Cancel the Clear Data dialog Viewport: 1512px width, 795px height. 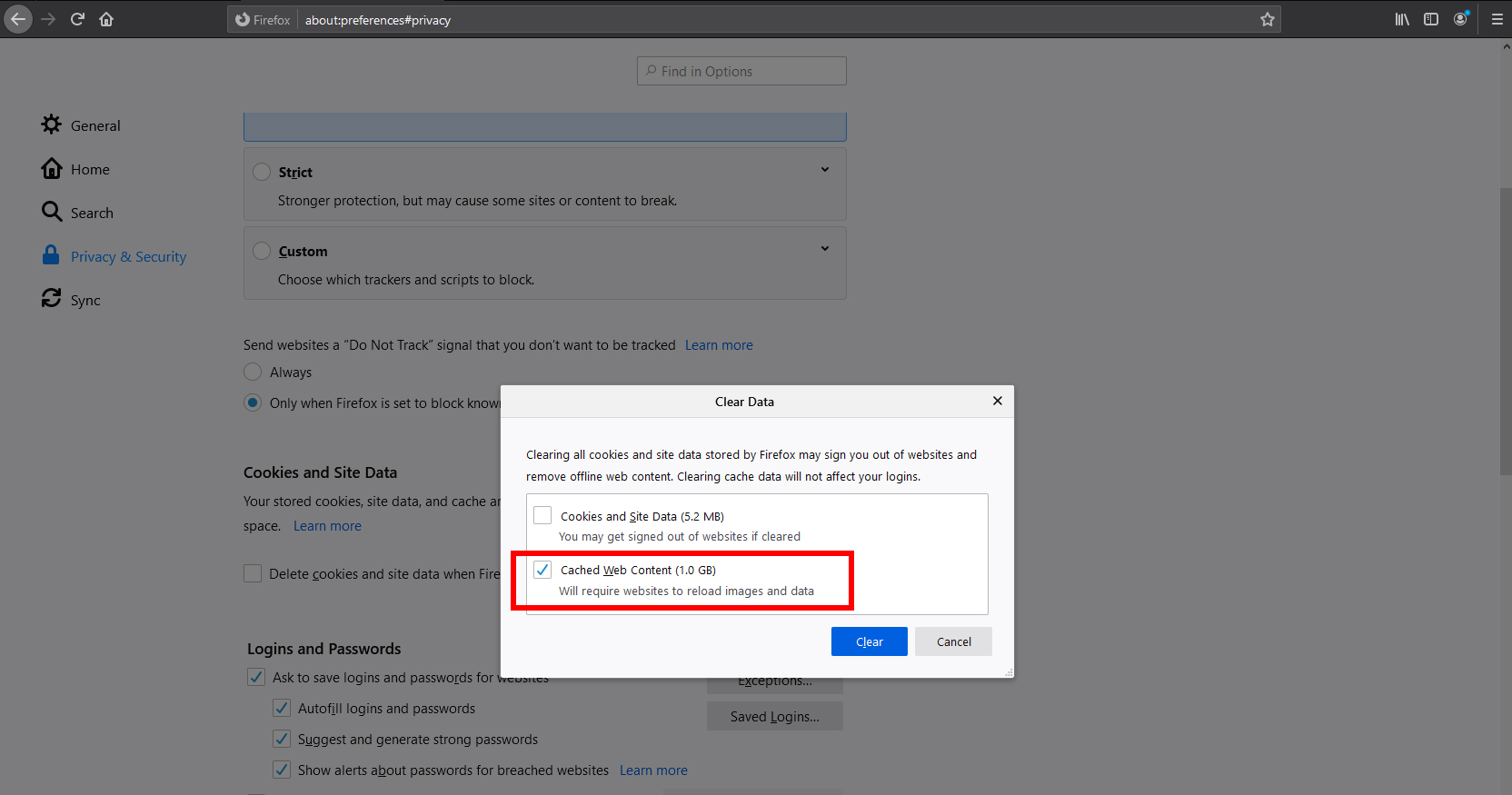[x=953, y=641]
